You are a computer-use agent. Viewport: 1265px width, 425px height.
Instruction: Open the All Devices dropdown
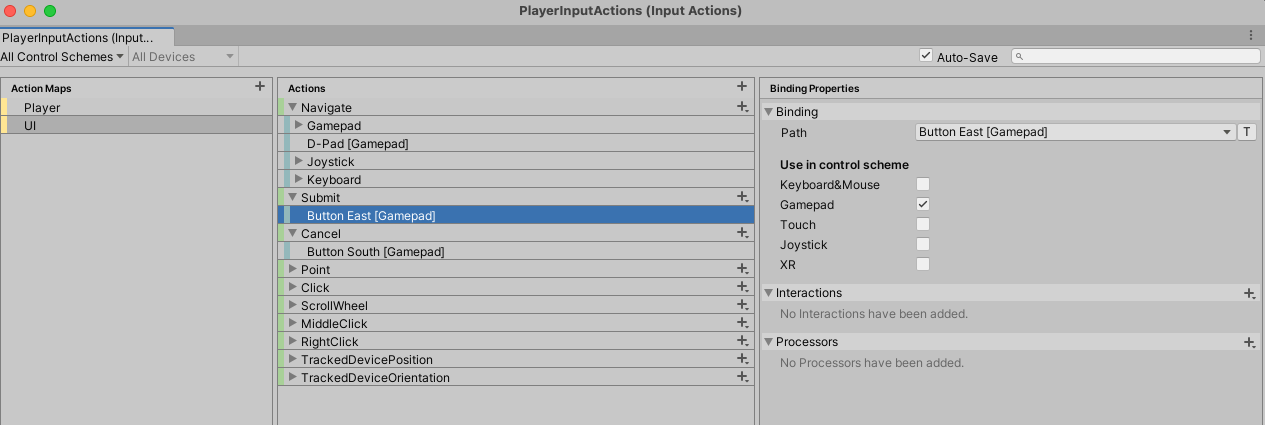183,57
